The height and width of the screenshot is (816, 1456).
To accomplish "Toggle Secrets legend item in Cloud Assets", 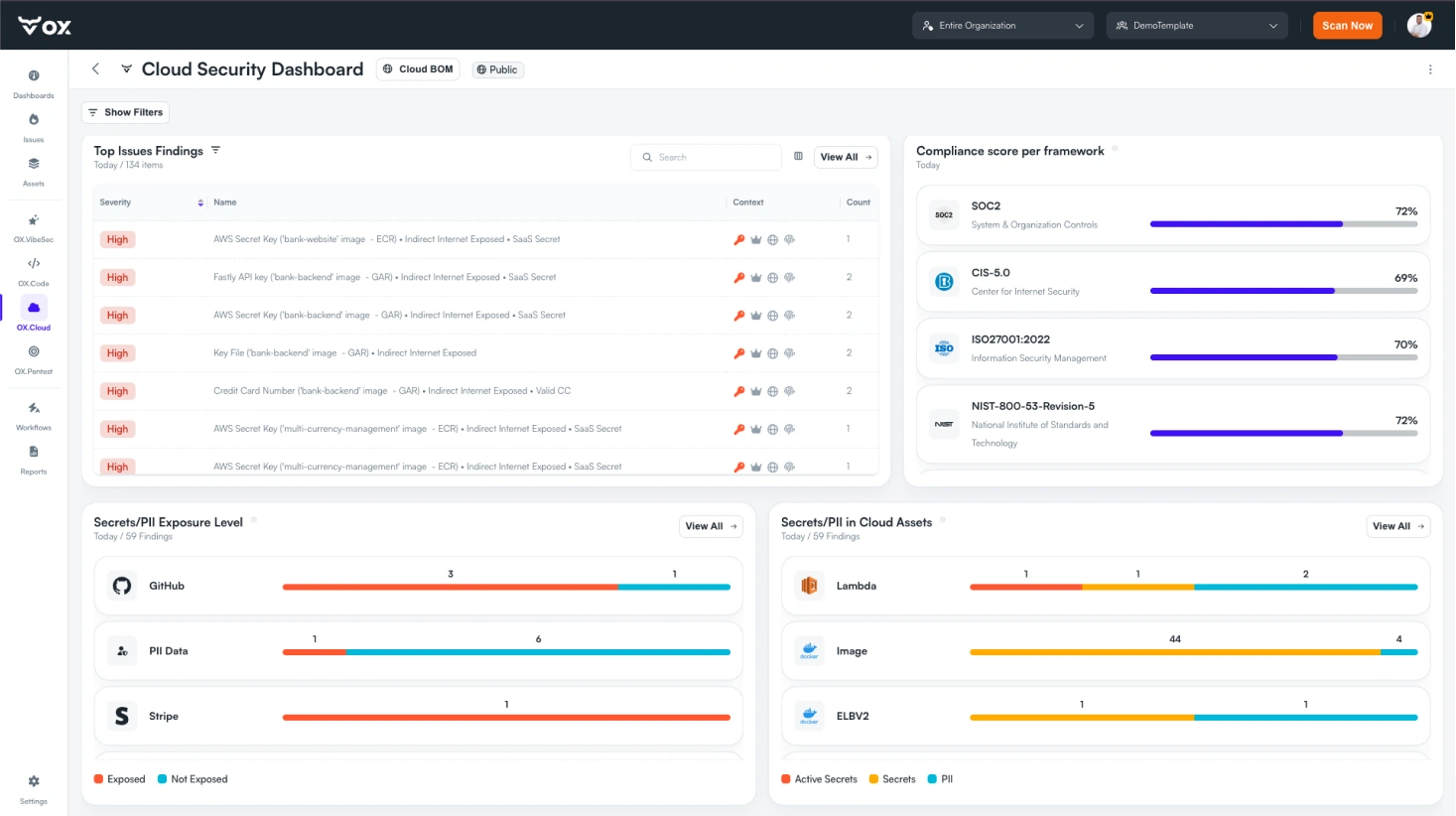I will [x=892, y=779].
